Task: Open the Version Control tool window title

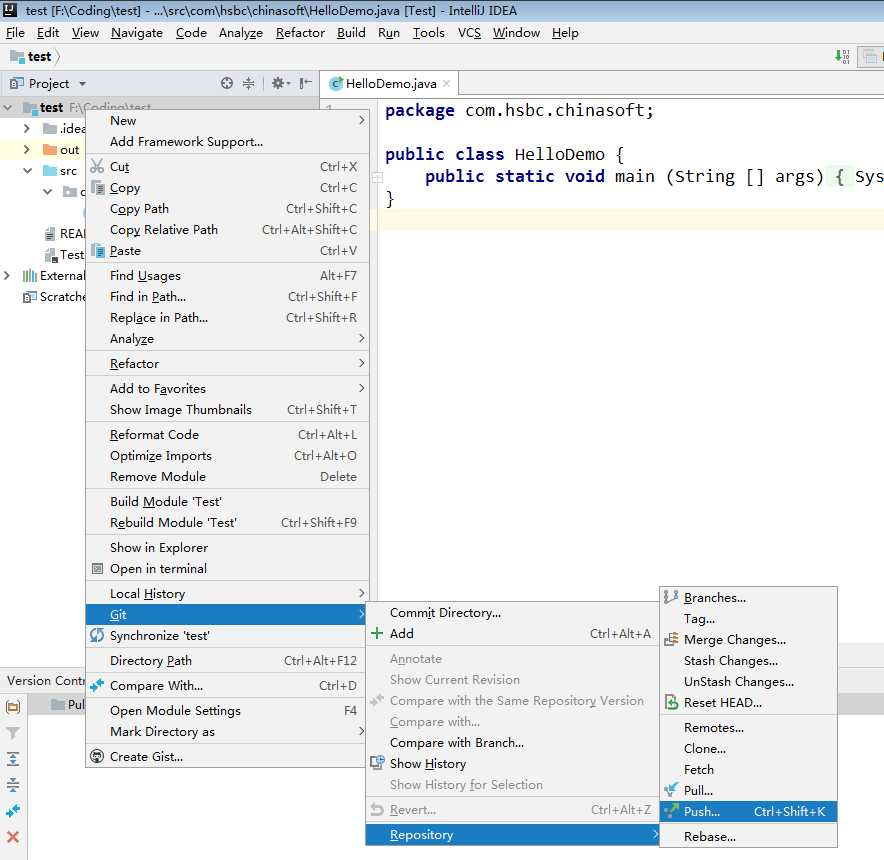Action: [x=45, y=680]
